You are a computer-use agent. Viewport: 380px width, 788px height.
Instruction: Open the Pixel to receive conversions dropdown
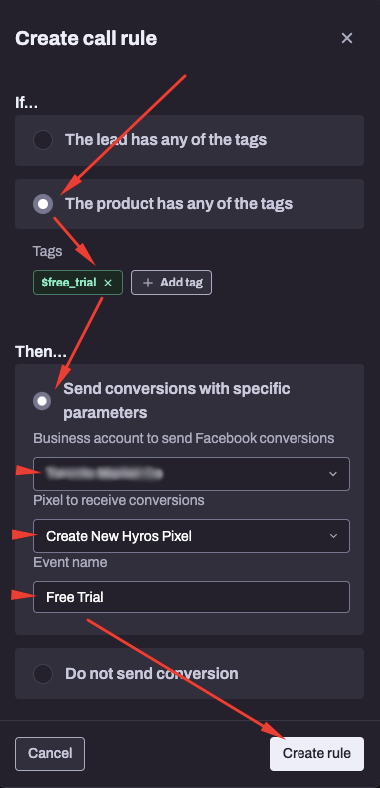tap(191, 536)
